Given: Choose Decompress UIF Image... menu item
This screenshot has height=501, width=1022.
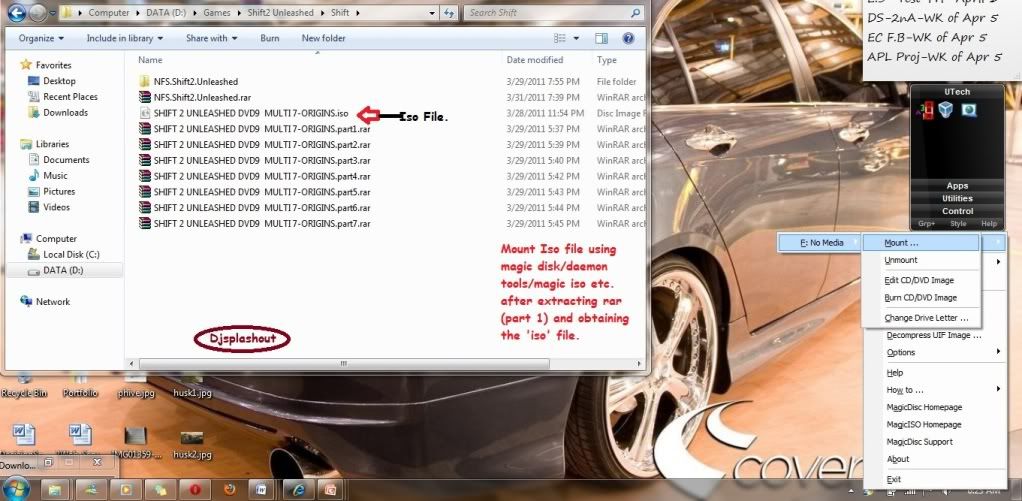Looking at the screenshot, I should point(934,336).
